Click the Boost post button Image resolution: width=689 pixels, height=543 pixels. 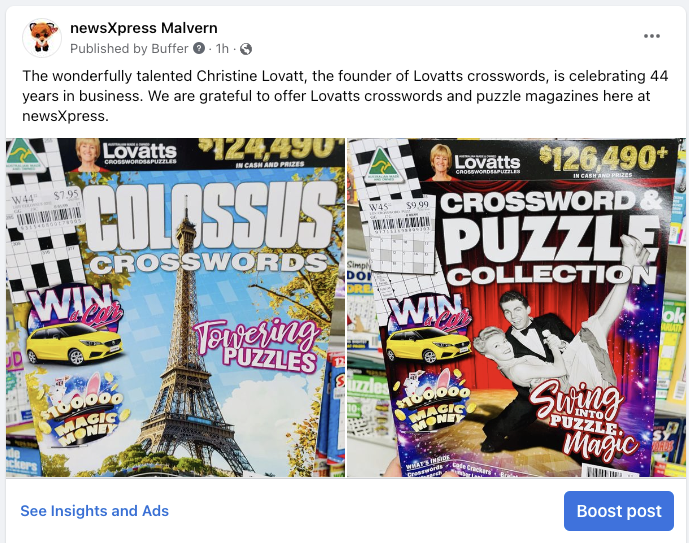coord(619,511)
